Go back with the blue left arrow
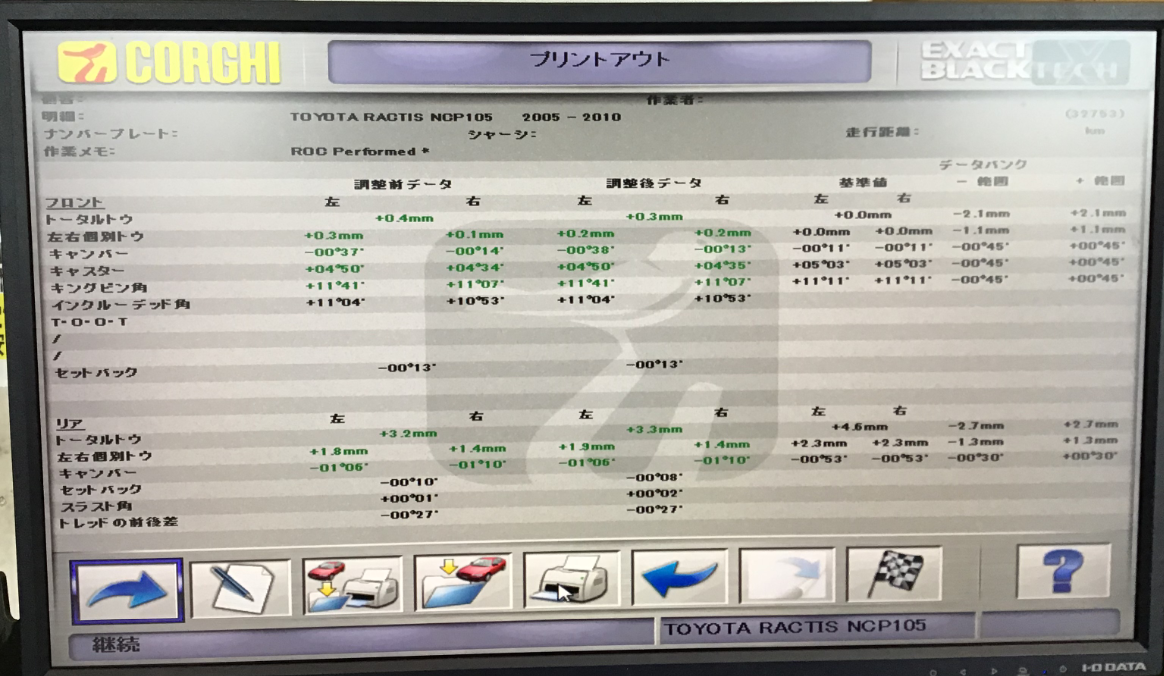The height and width of the screenshot is (676, 1164). pos(679,577)
